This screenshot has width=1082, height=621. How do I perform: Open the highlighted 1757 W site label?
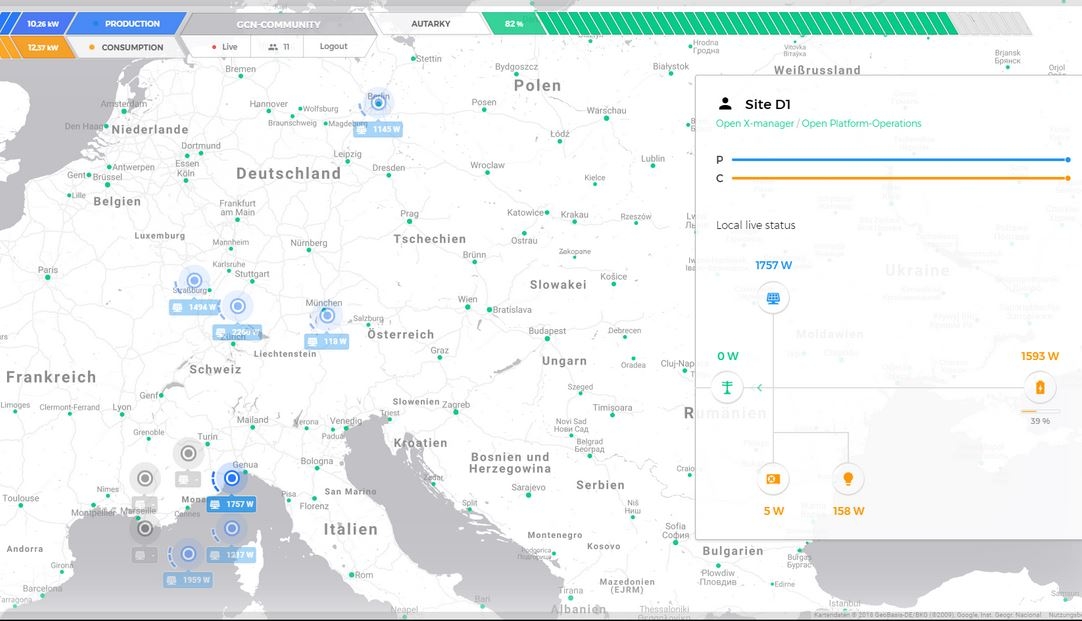click(232, 504)
